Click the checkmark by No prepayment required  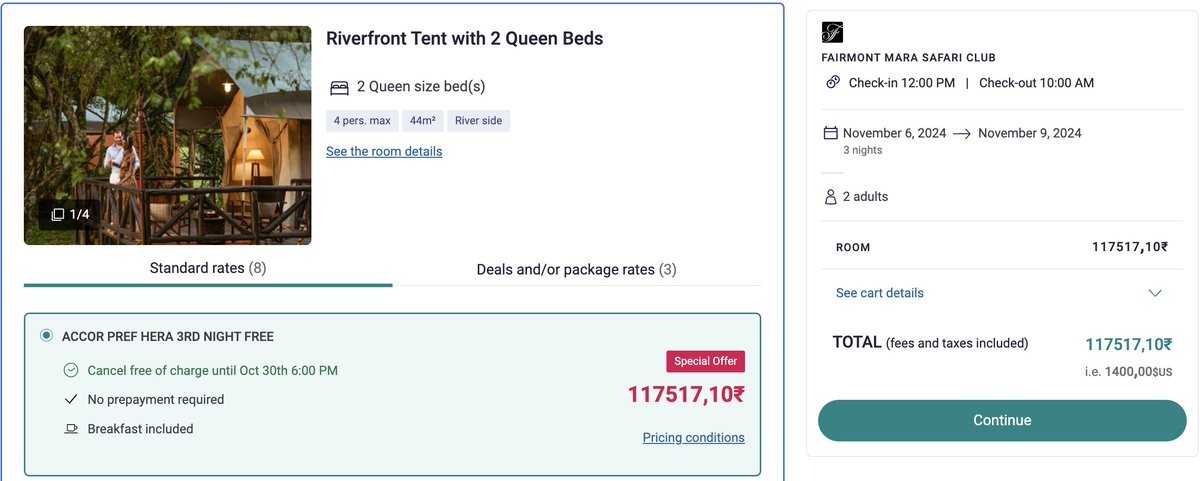pos(71,400)
